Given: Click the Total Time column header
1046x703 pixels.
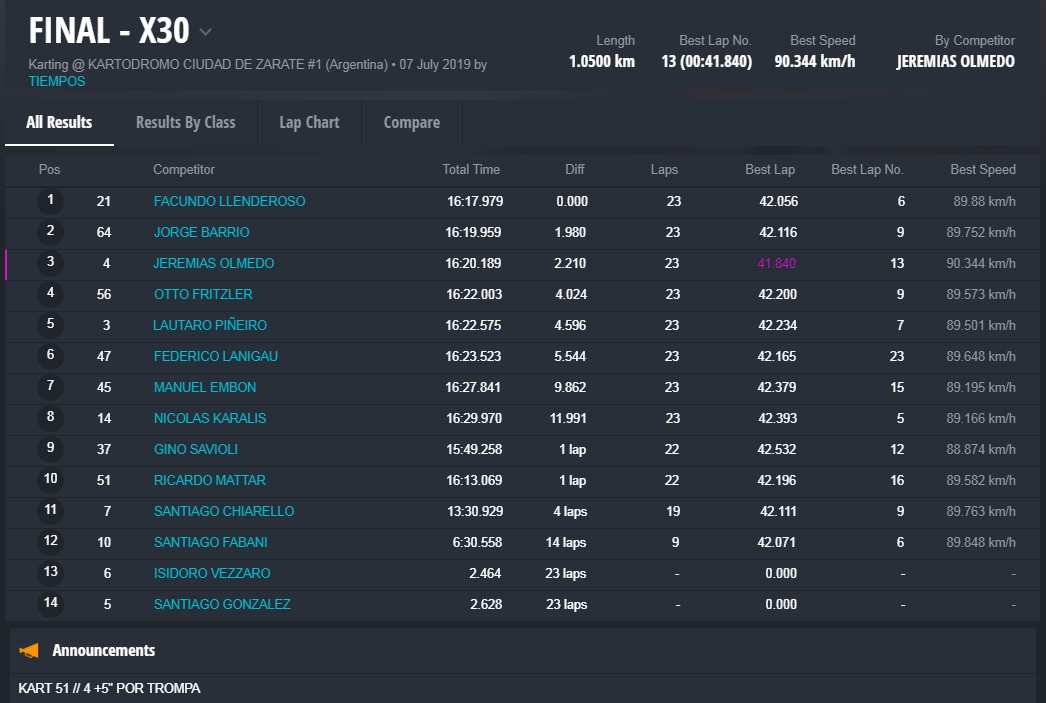Looking at the screenshot, I should (471, 170).
